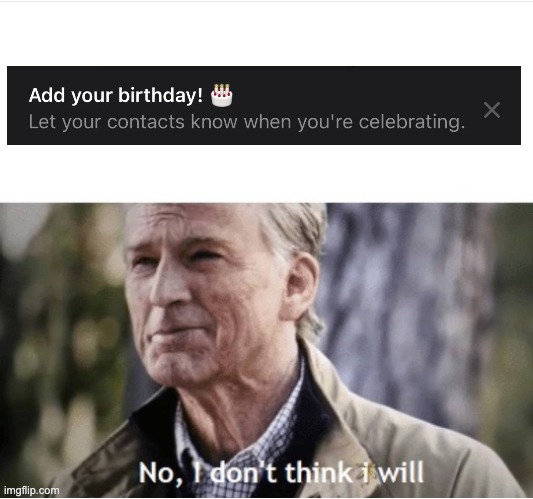Click the birthday cake emoji icon
The width and height of the screenshot is (533, 499).
pyautogui.click(x=222, y=95)
